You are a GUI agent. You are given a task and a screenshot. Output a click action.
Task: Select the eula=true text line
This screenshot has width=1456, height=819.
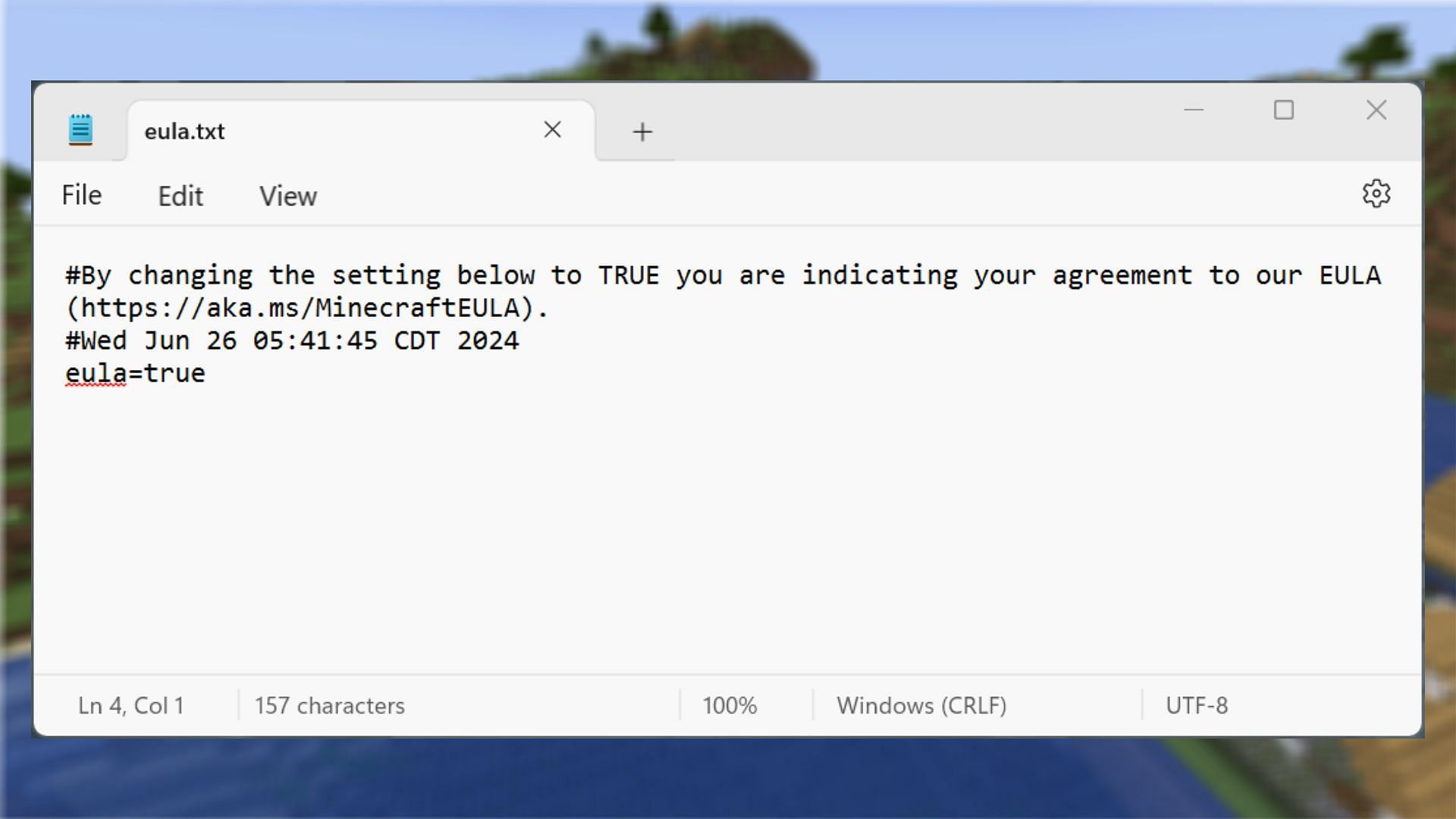pos(134,372)
